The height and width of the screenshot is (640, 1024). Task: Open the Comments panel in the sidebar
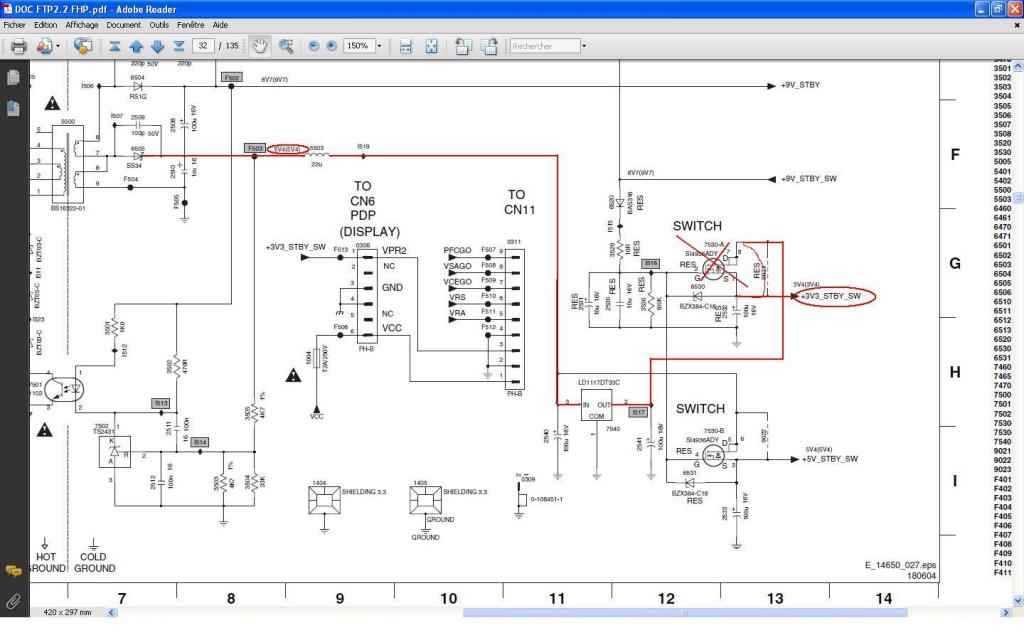[13, 571]
